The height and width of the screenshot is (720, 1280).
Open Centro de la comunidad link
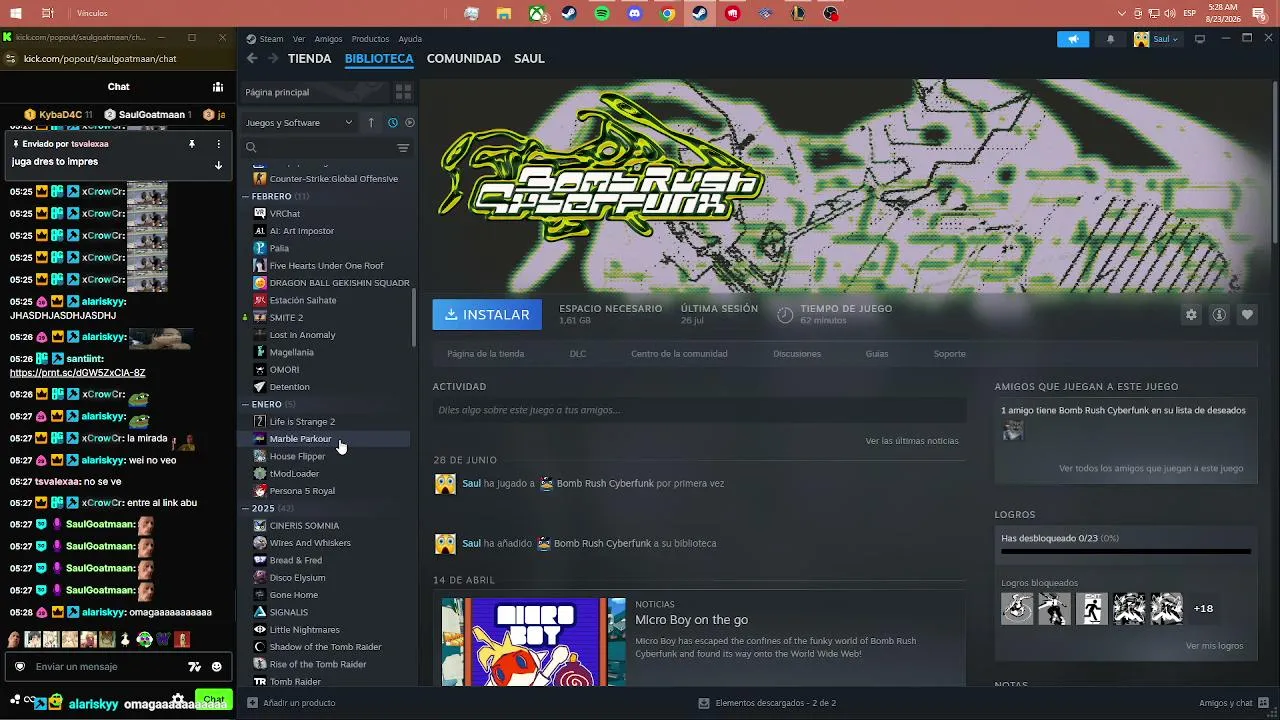679,354
